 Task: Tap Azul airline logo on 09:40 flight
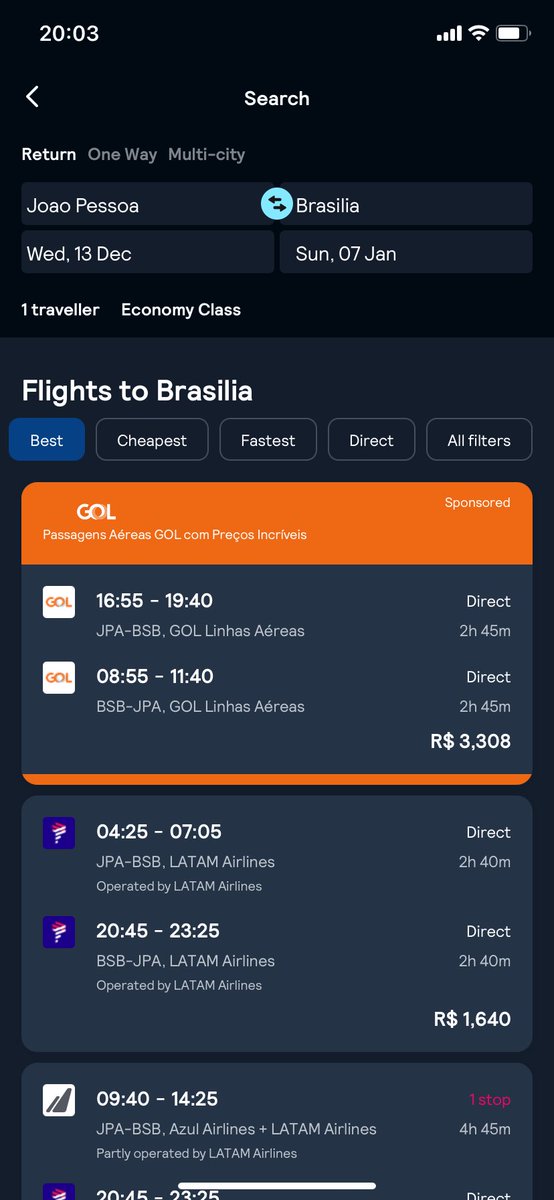click(x=59, y=1100)
